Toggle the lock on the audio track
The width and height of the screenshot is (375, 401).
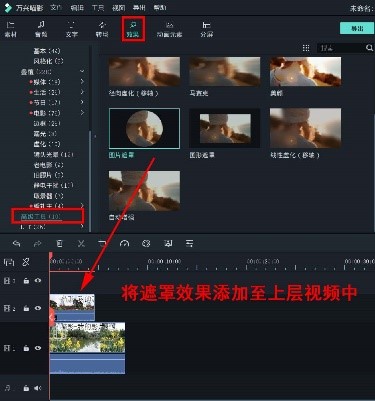click(x=26, y=388)
